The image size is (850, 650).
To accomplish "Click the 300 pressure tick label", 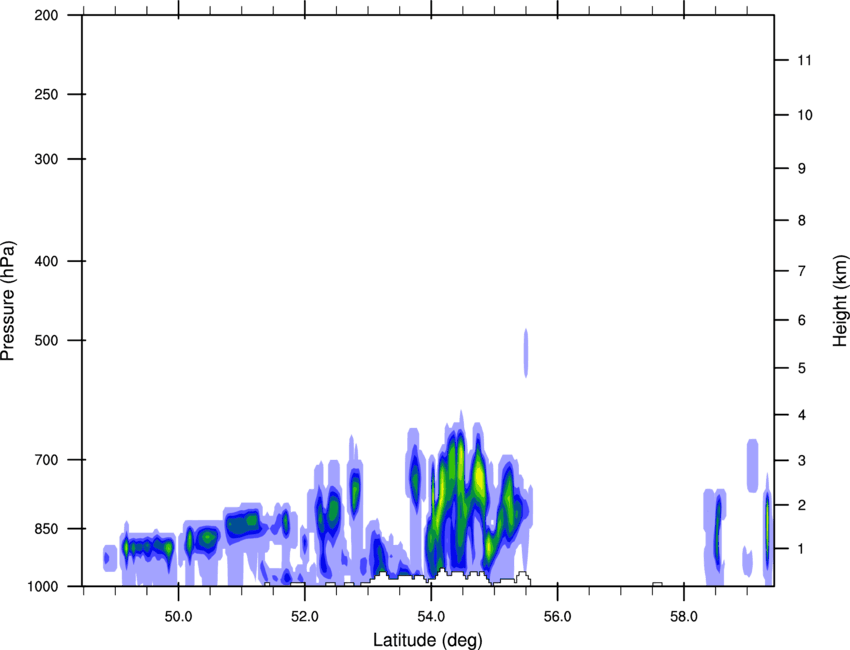I will (46, 159).
